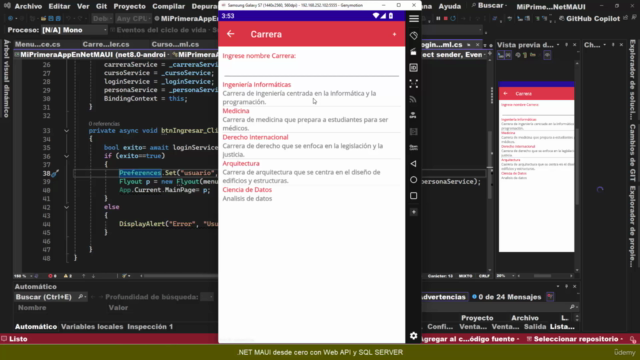Open Cambios de GIT side tab
This screenshot has height=360, width=640.
[x=632, y=153]
